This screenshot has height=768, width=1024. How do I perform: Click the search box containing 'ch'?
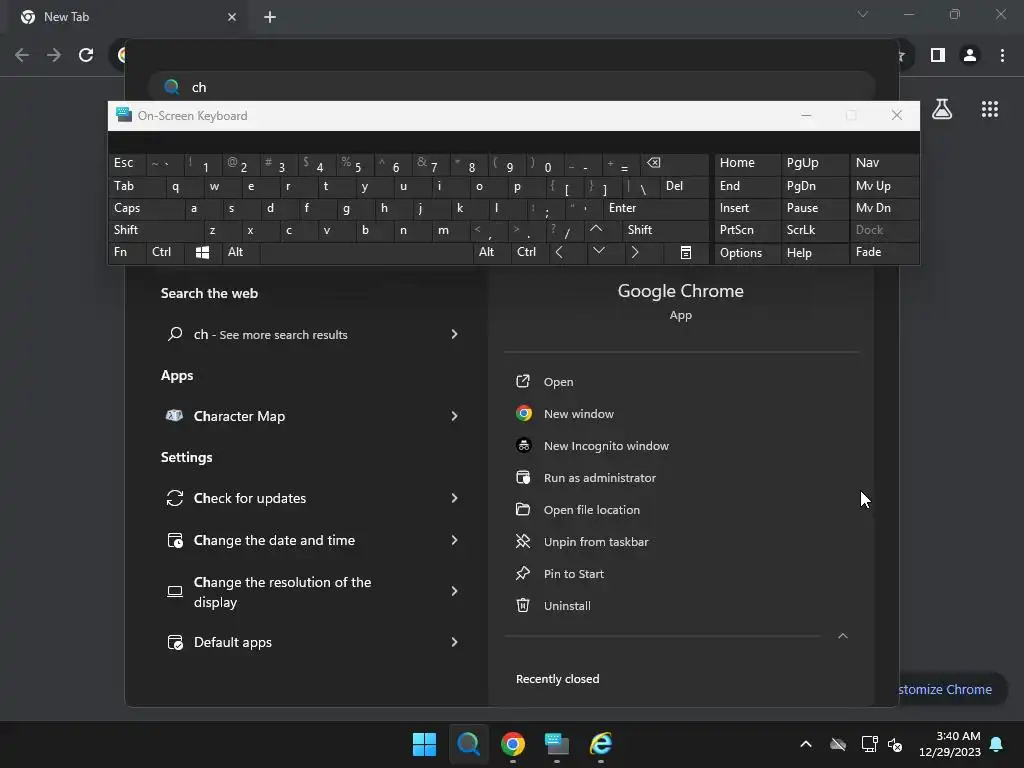click(511, 87)
